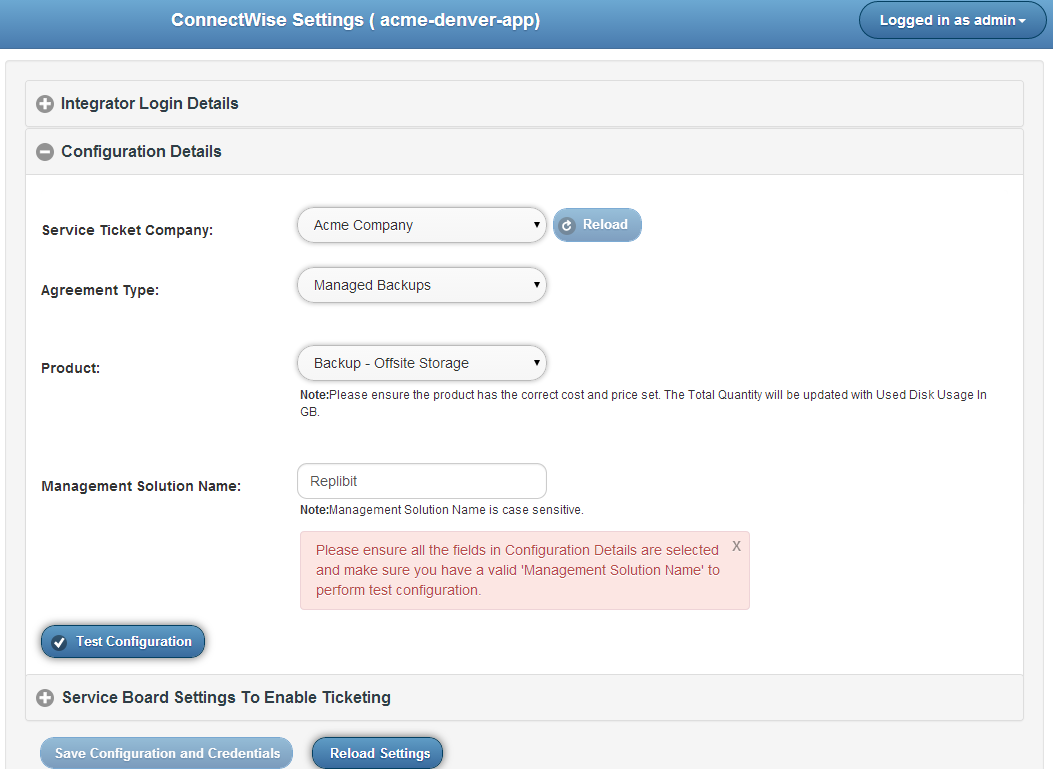Open the 'Logged in as admin' menu
The height and width of the screenshot is (769, 1053).
click(952, 20)
